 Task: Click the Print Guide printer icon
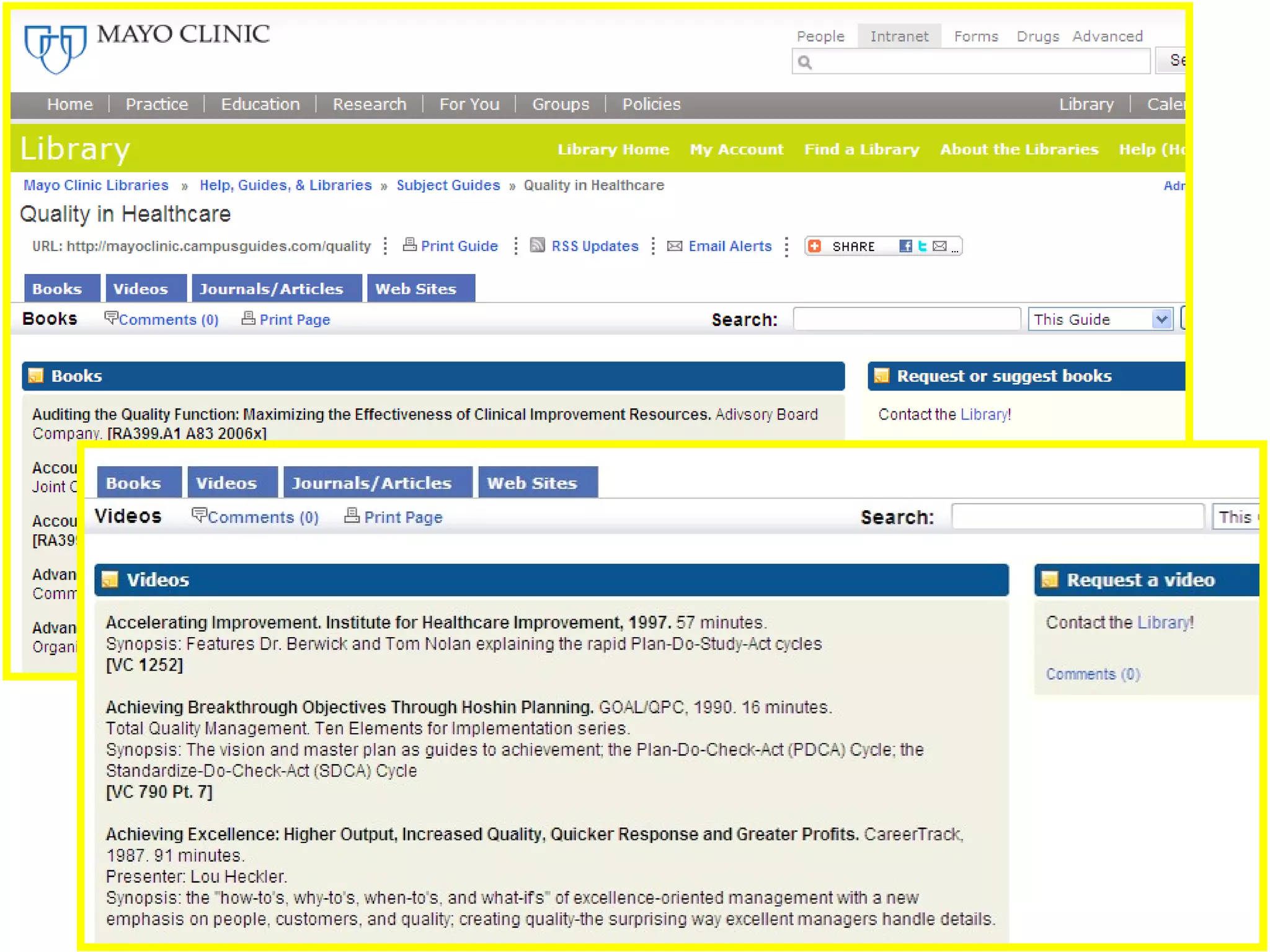pyautogui.click(x=409, y=245)
